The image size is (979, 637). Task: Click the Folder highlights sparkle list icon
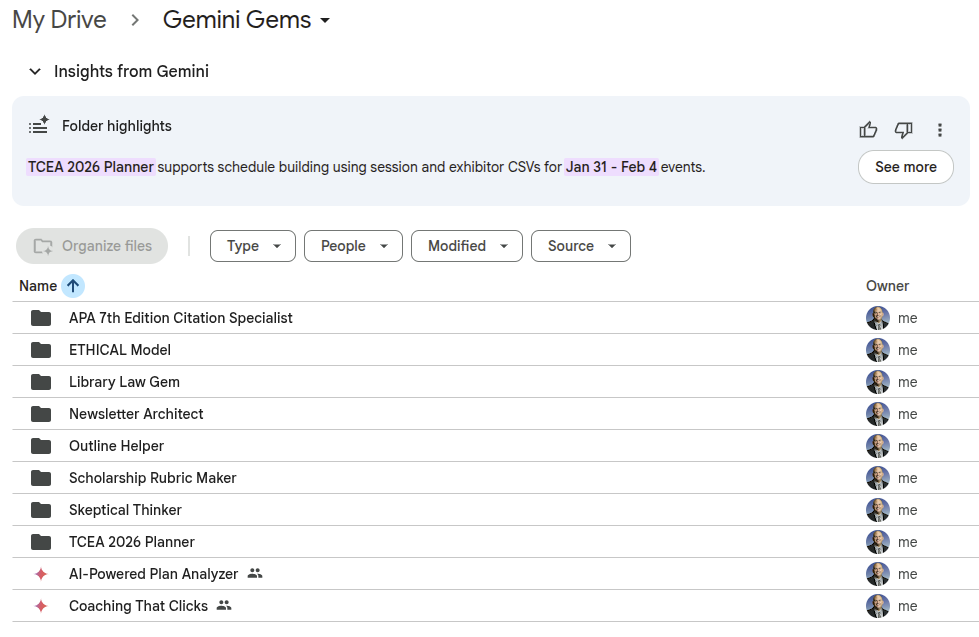coord(39,126)
